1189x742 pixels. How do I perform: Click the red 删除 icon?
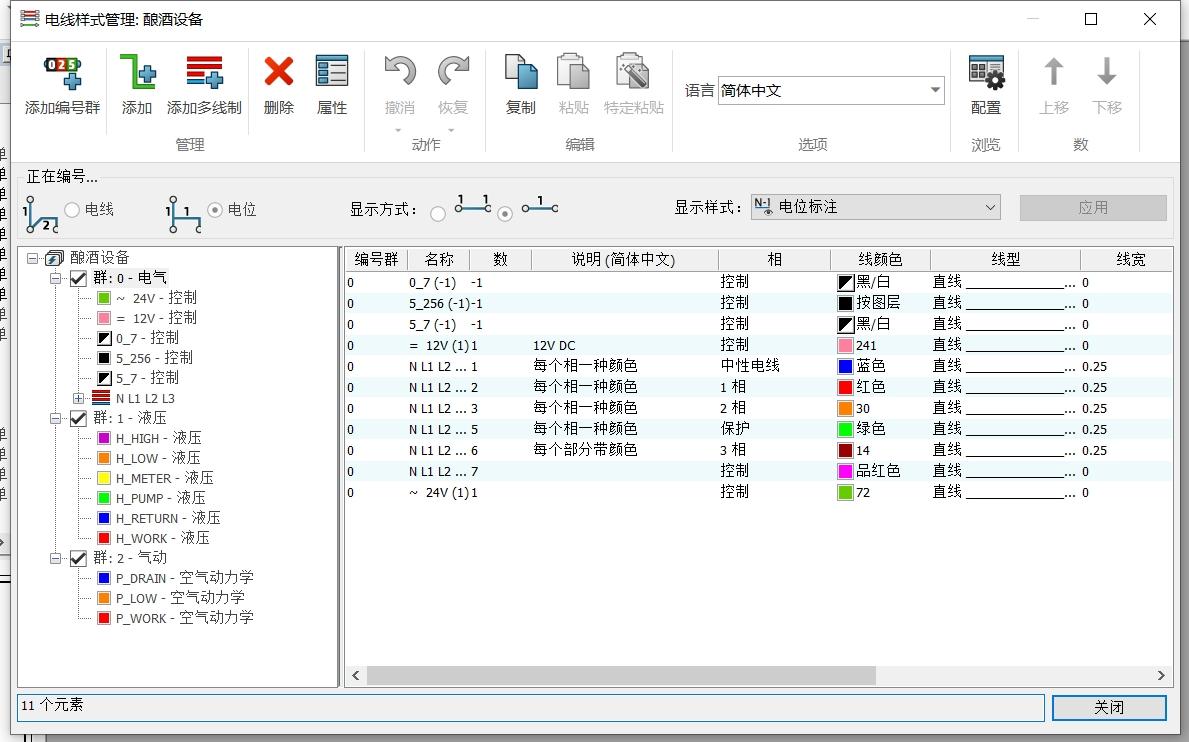coord(278,73)
